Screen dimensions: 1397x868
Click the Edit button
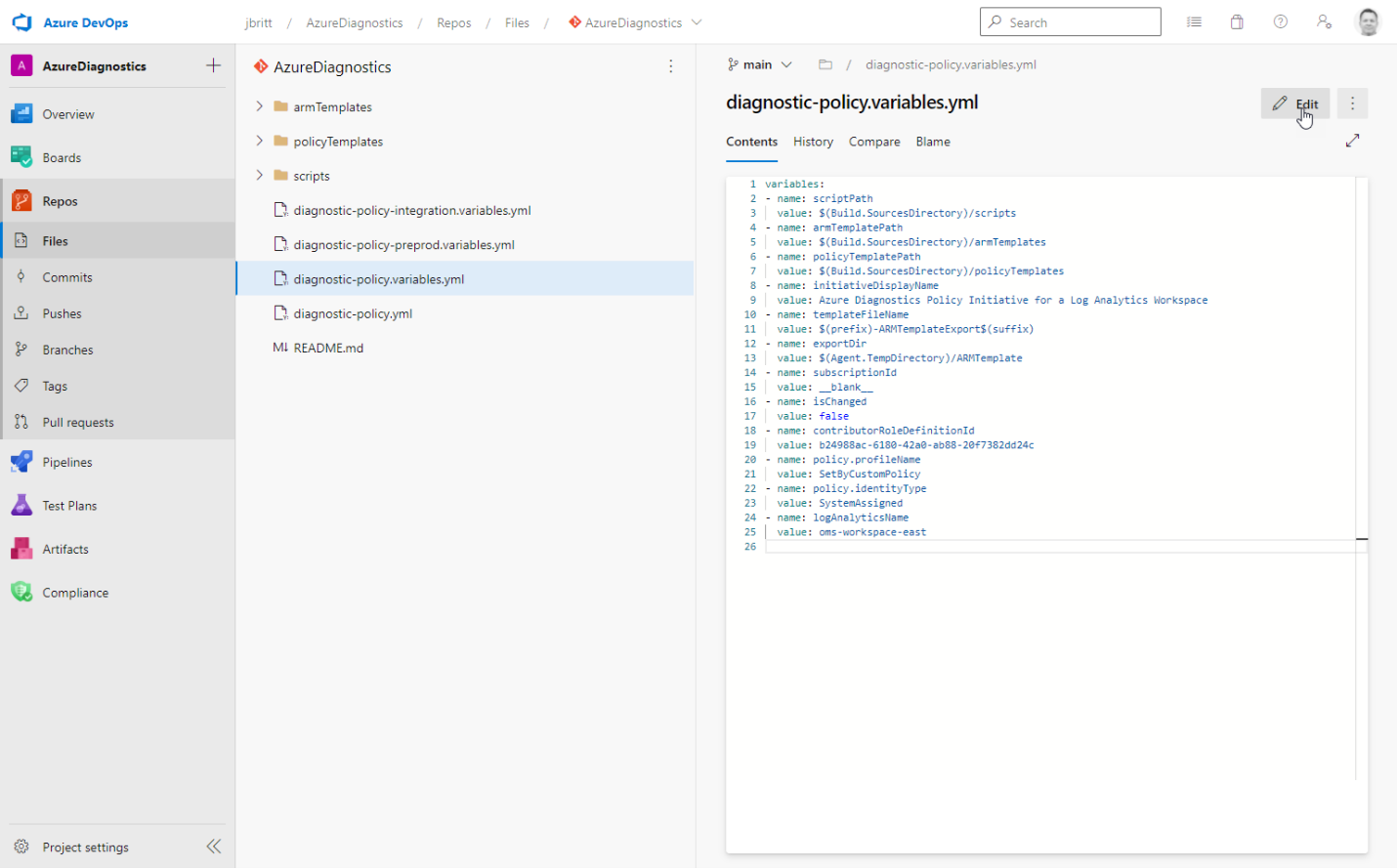tap(1295, 103)
